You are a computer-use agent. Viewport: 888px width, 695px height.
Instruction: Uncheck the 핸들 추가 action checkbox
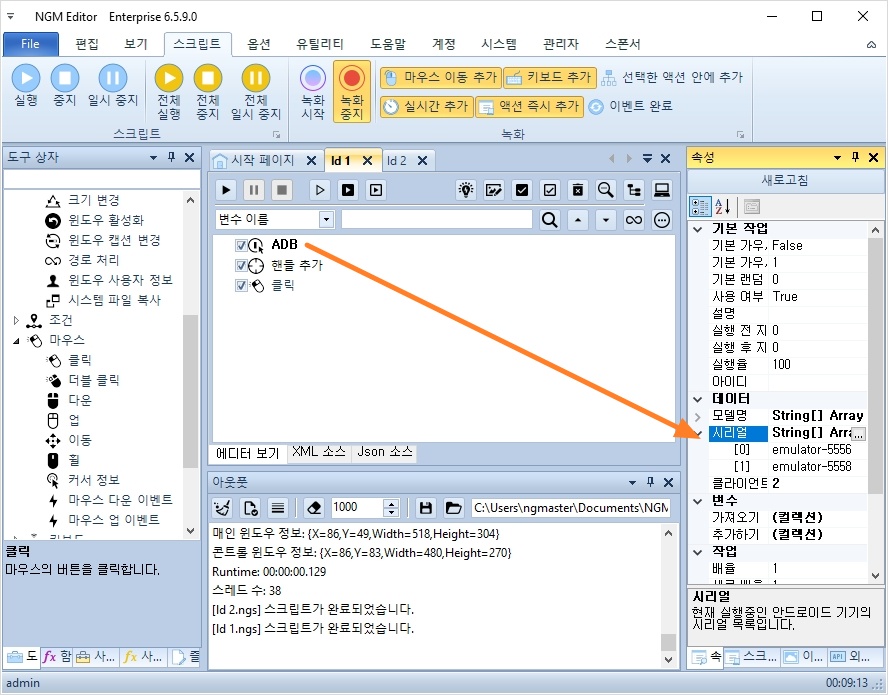point(241,265)
